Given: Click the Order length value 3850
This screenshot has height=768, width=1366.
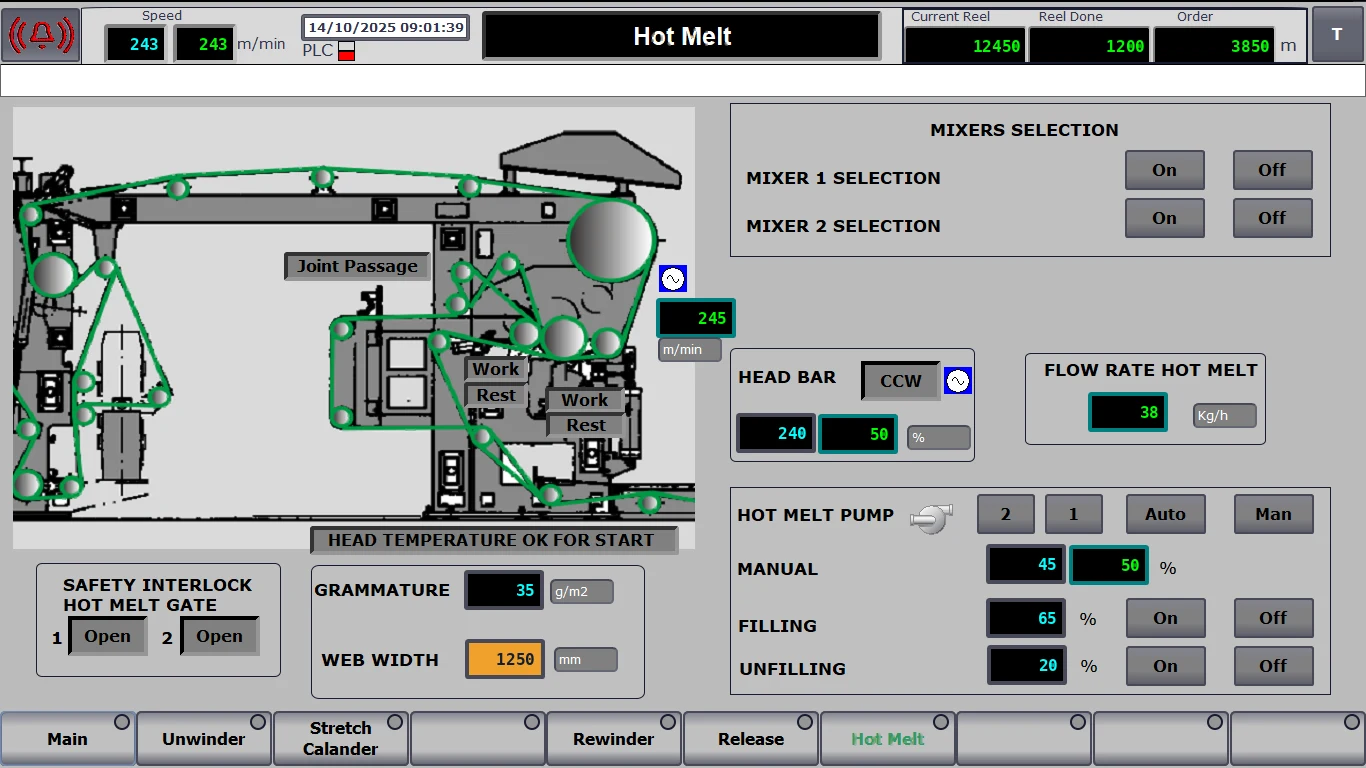Looking at the screenshot, I should click(1216, 45).
